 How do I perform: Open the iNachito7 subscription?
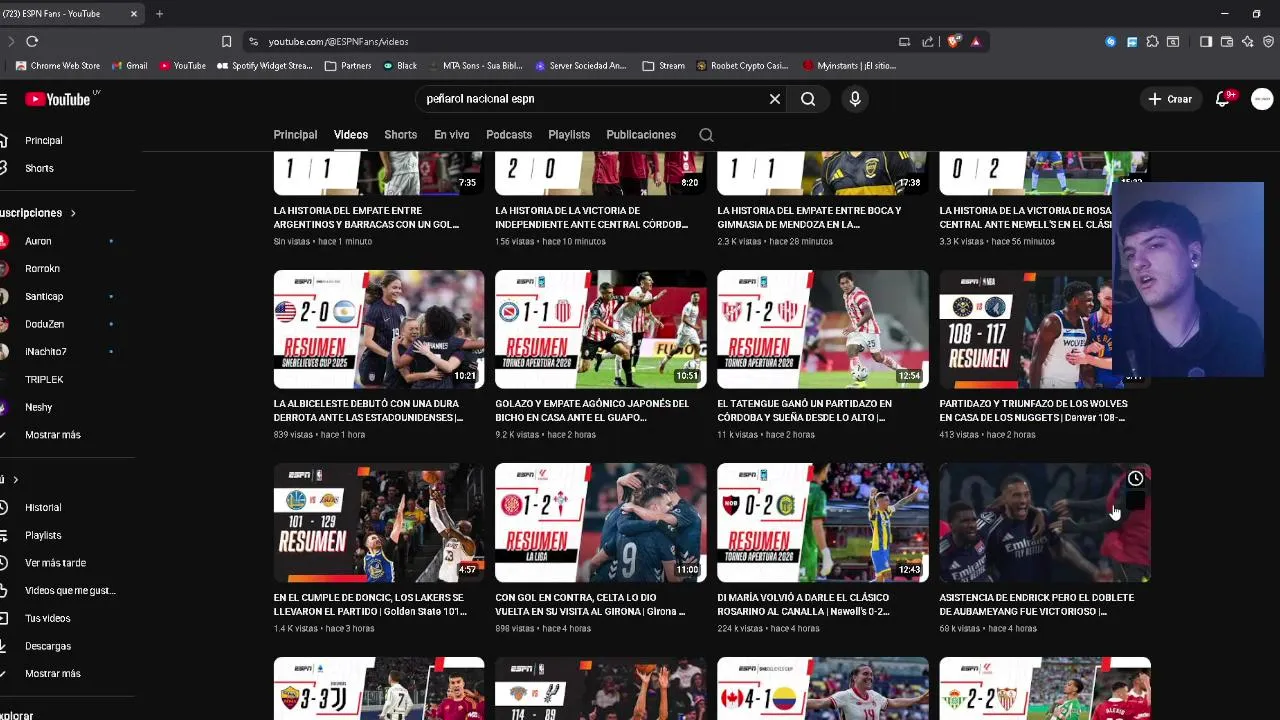[x=46, y=352]
